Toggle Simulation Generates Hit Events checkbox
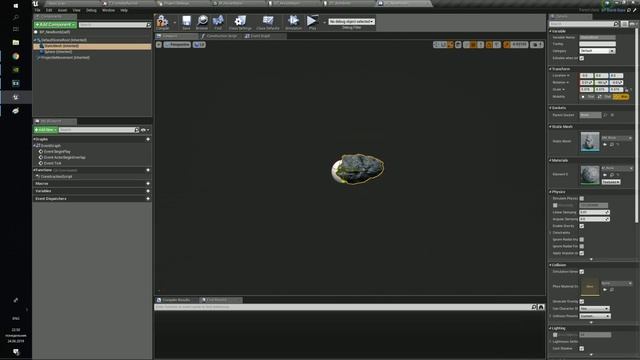Viewport: 640px width, 360px height. pyautogui.click(x=582, y=272)
